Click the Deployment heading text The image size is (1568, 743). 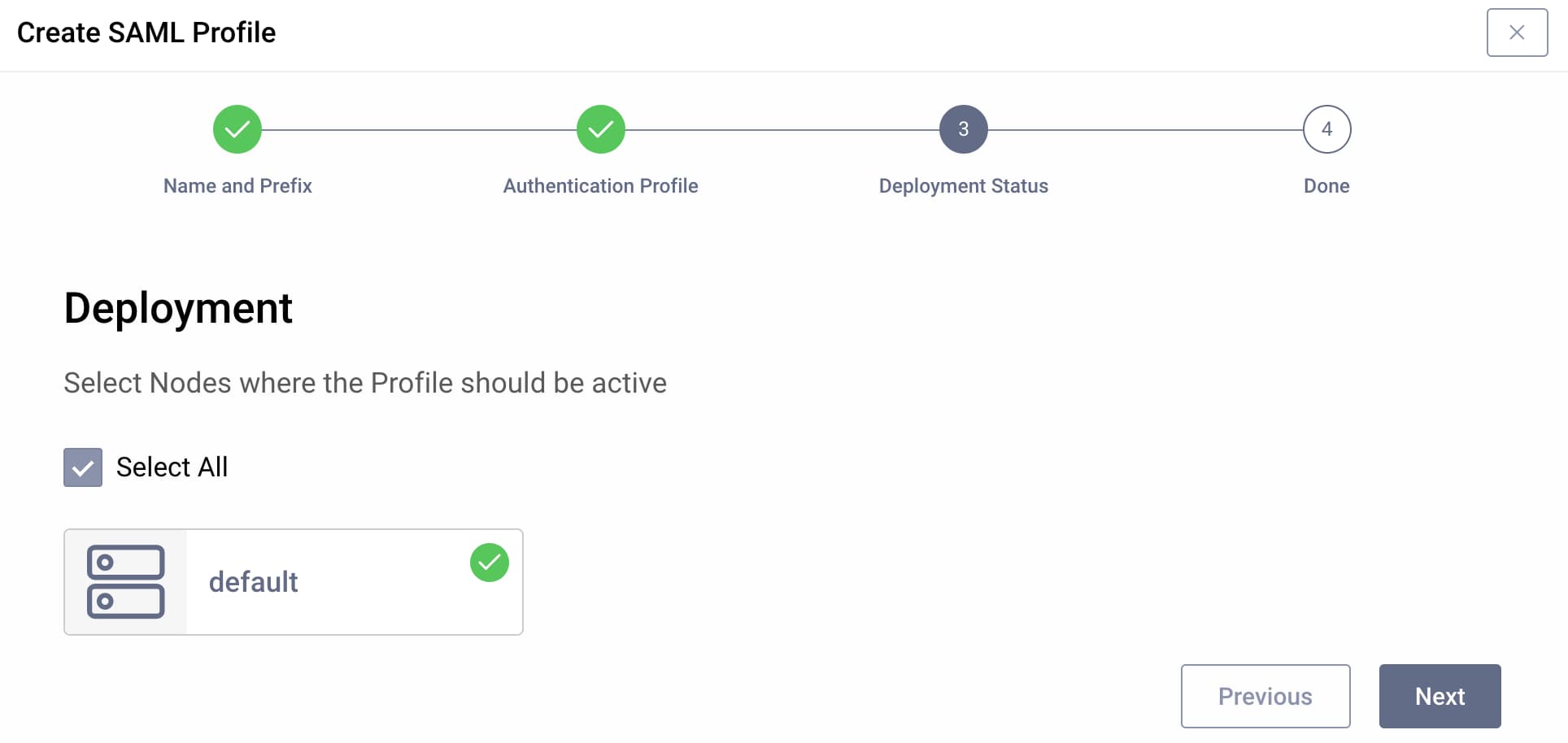[178, 308]
